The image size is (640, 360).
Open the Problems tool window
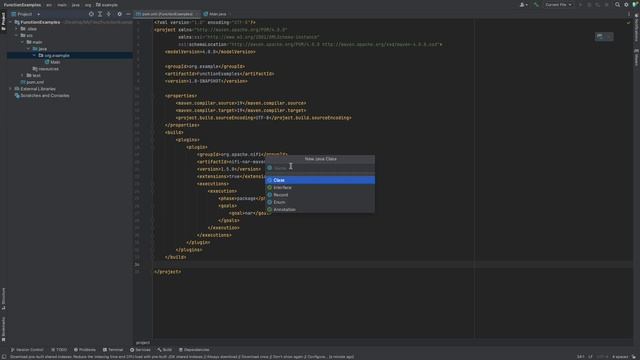pos(85,350)
